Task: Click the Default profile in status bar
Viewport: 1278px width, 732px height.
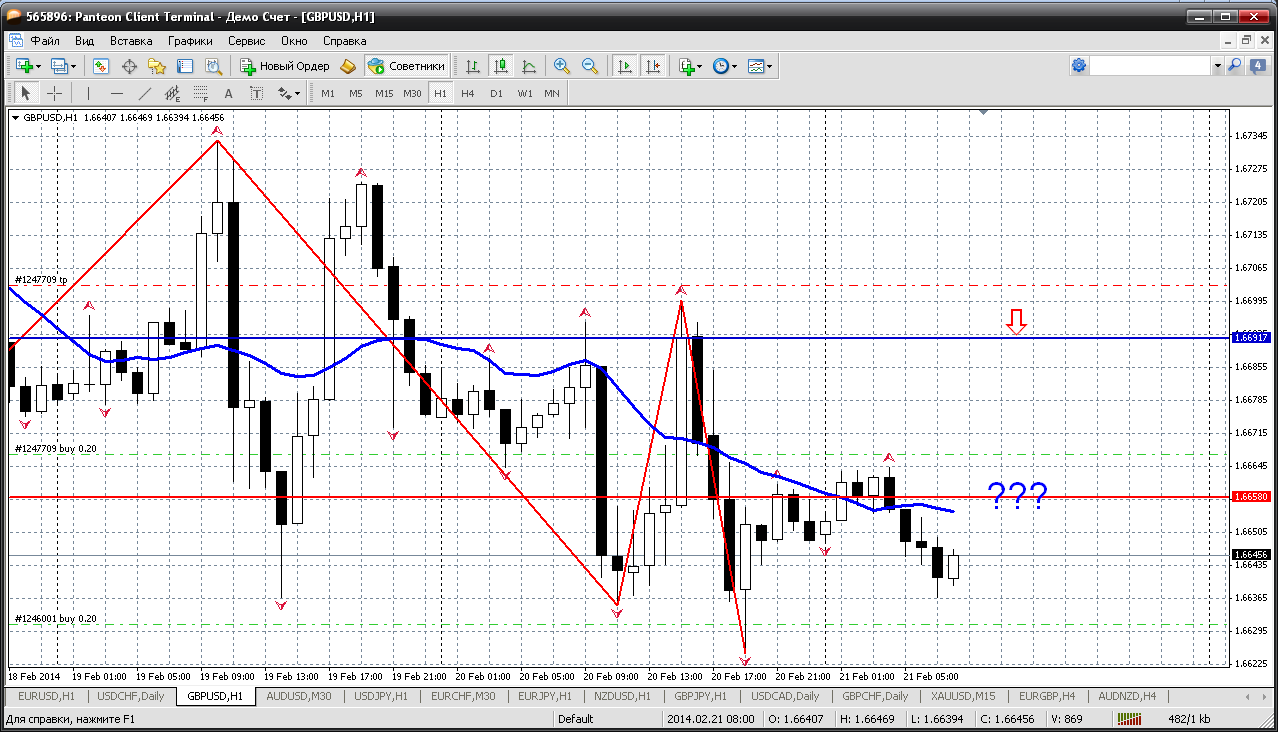Action: pos(576,718)
